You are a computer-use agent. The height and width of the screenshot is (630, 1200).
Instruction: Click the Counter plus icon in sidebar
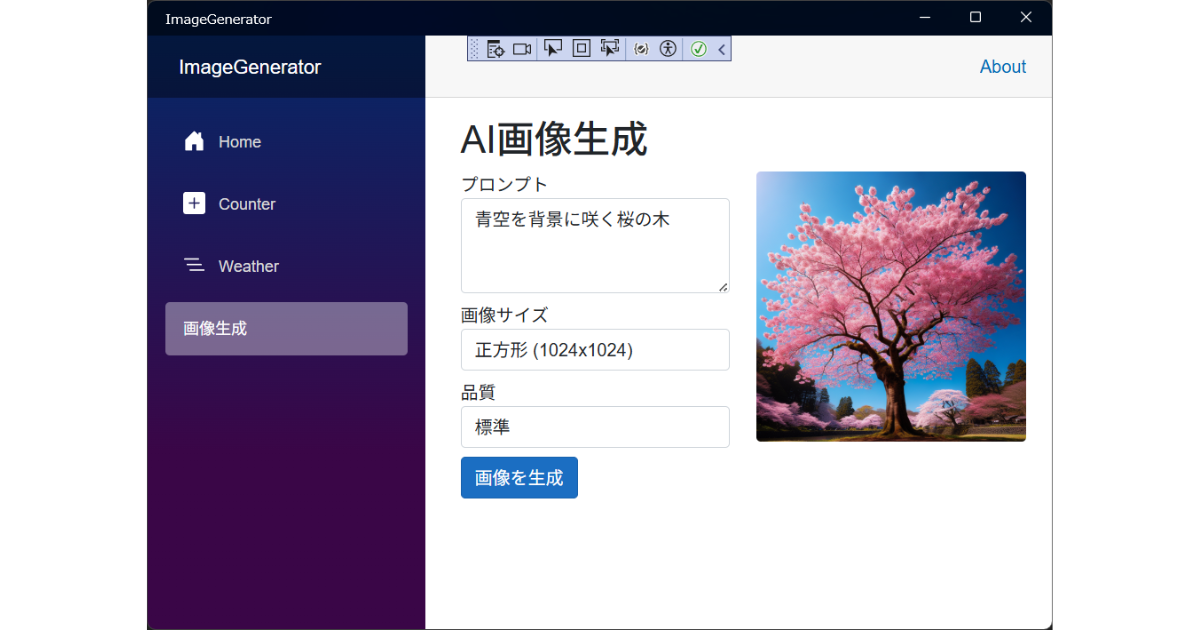point(194,204)
